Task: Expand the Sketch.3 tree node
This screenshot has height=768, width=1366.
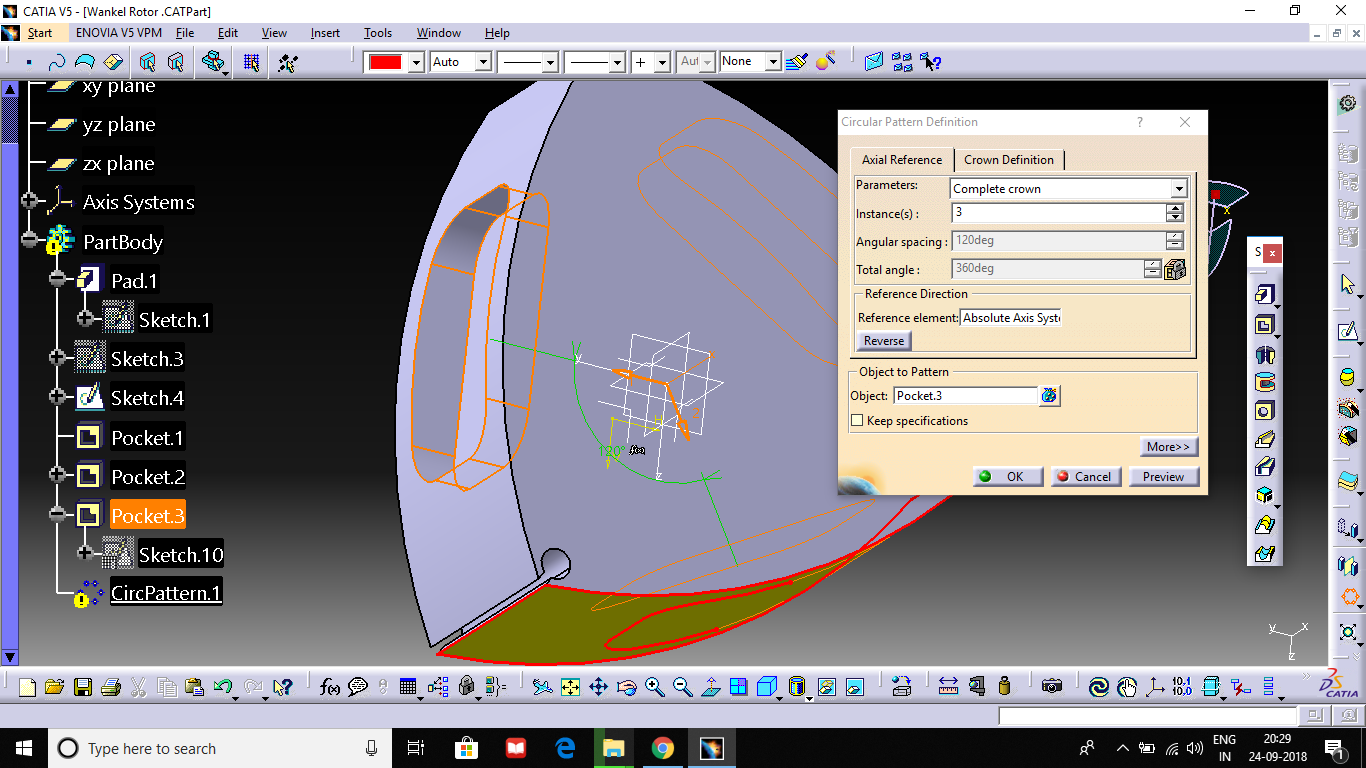Action: (x=57, y=357)
